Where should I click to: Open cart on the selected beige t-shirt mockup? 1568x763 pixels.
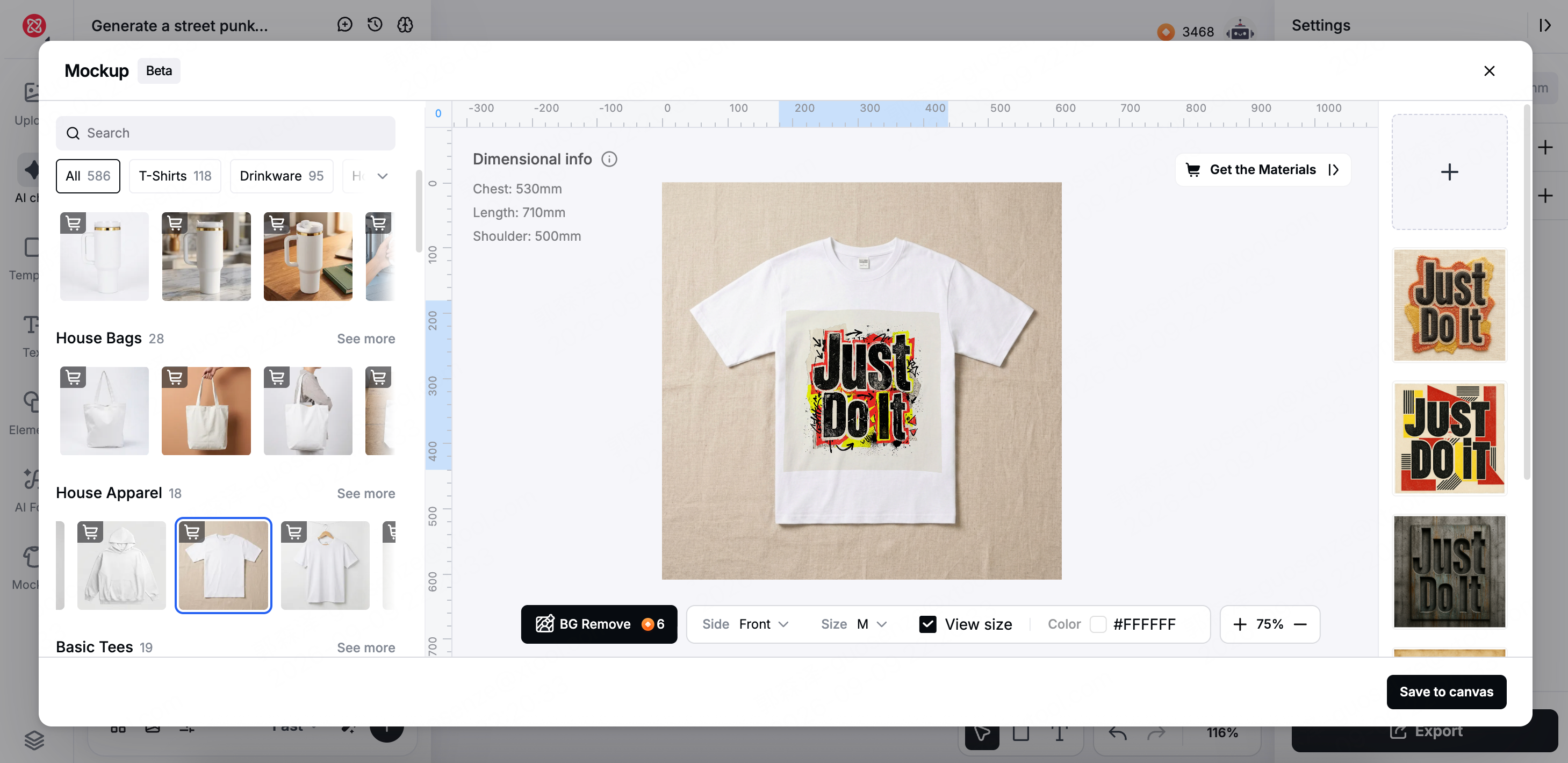[192, 532]
